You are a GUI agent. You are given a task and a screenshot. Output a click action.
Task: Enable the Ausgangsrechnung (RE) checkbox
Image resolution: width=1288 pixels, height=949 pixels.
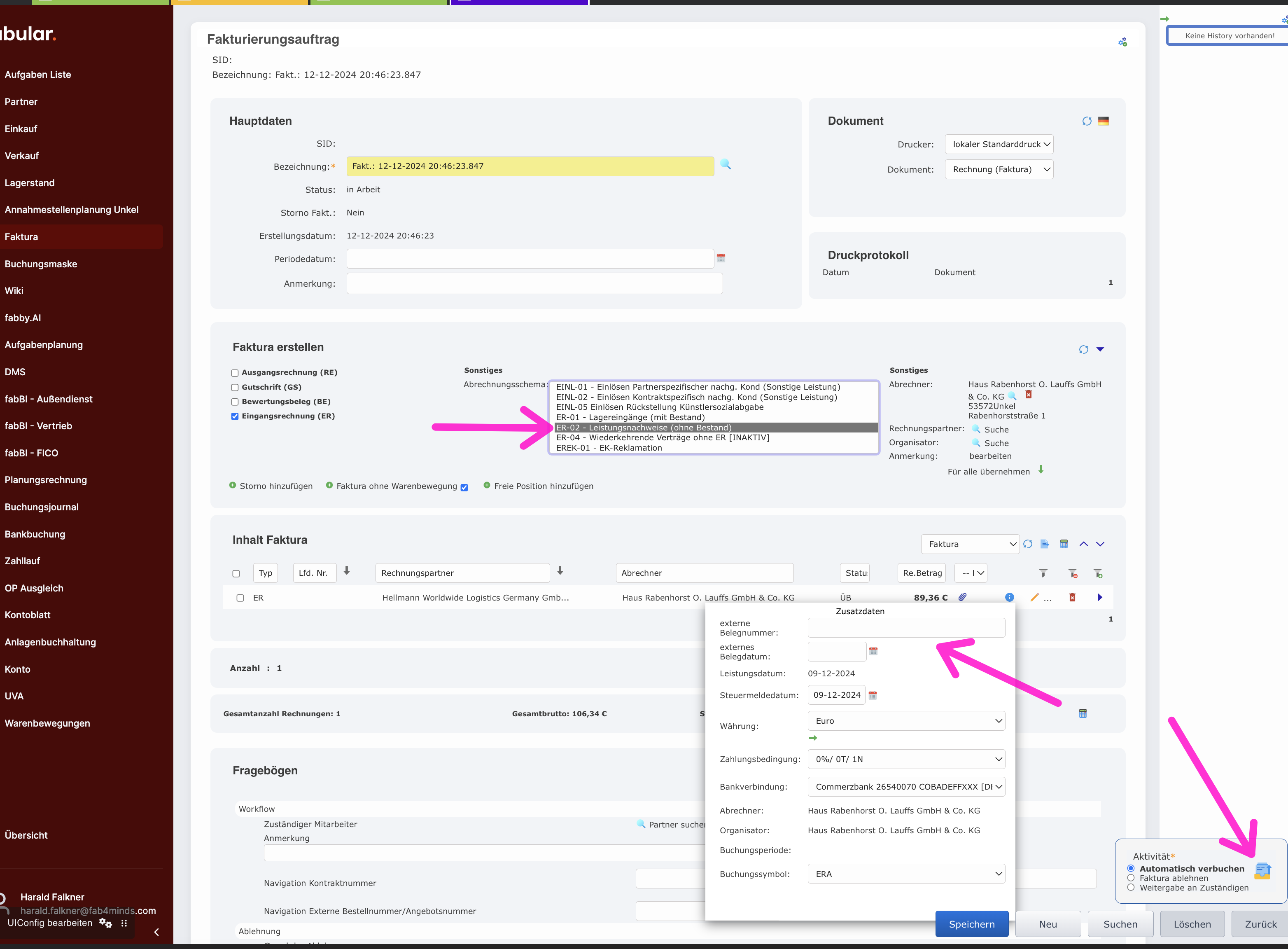click(x=235, y=373)
